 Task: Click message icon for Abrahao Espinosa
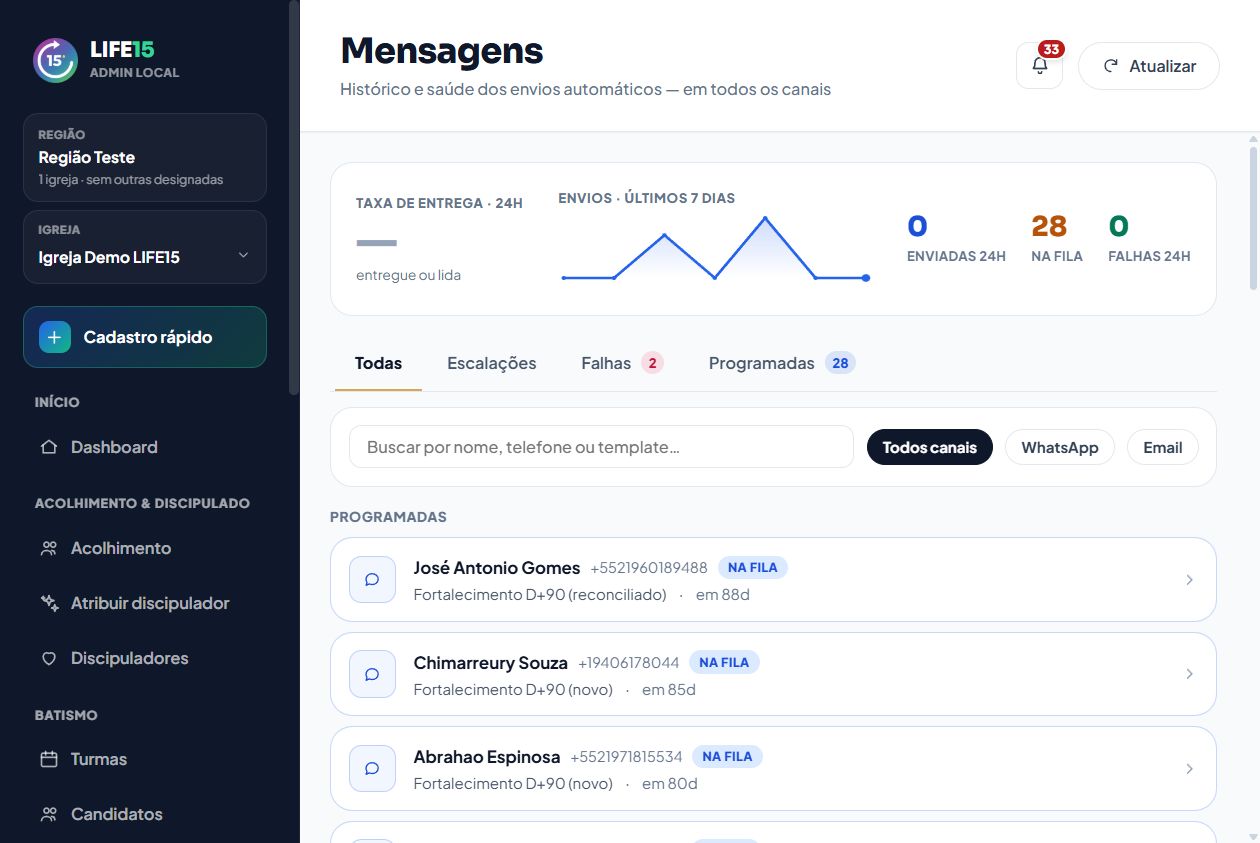[x=372, y=768]
